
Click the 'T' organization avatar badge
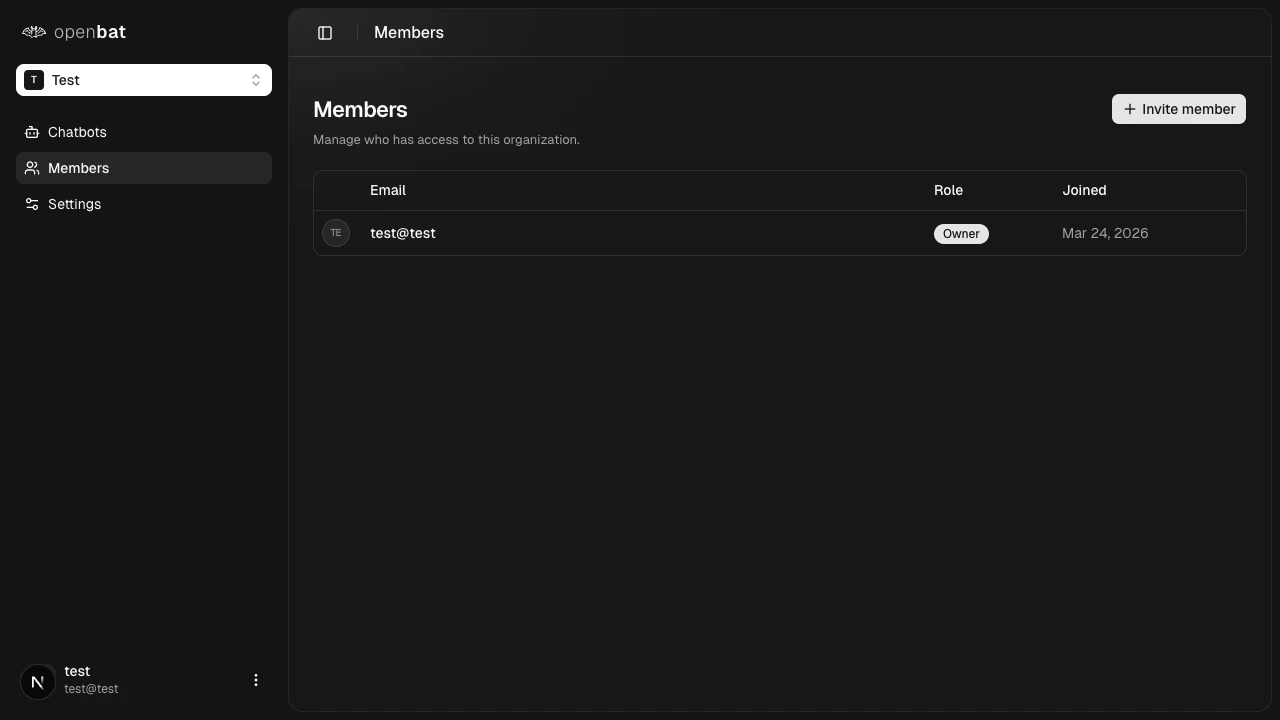[34, 80]
